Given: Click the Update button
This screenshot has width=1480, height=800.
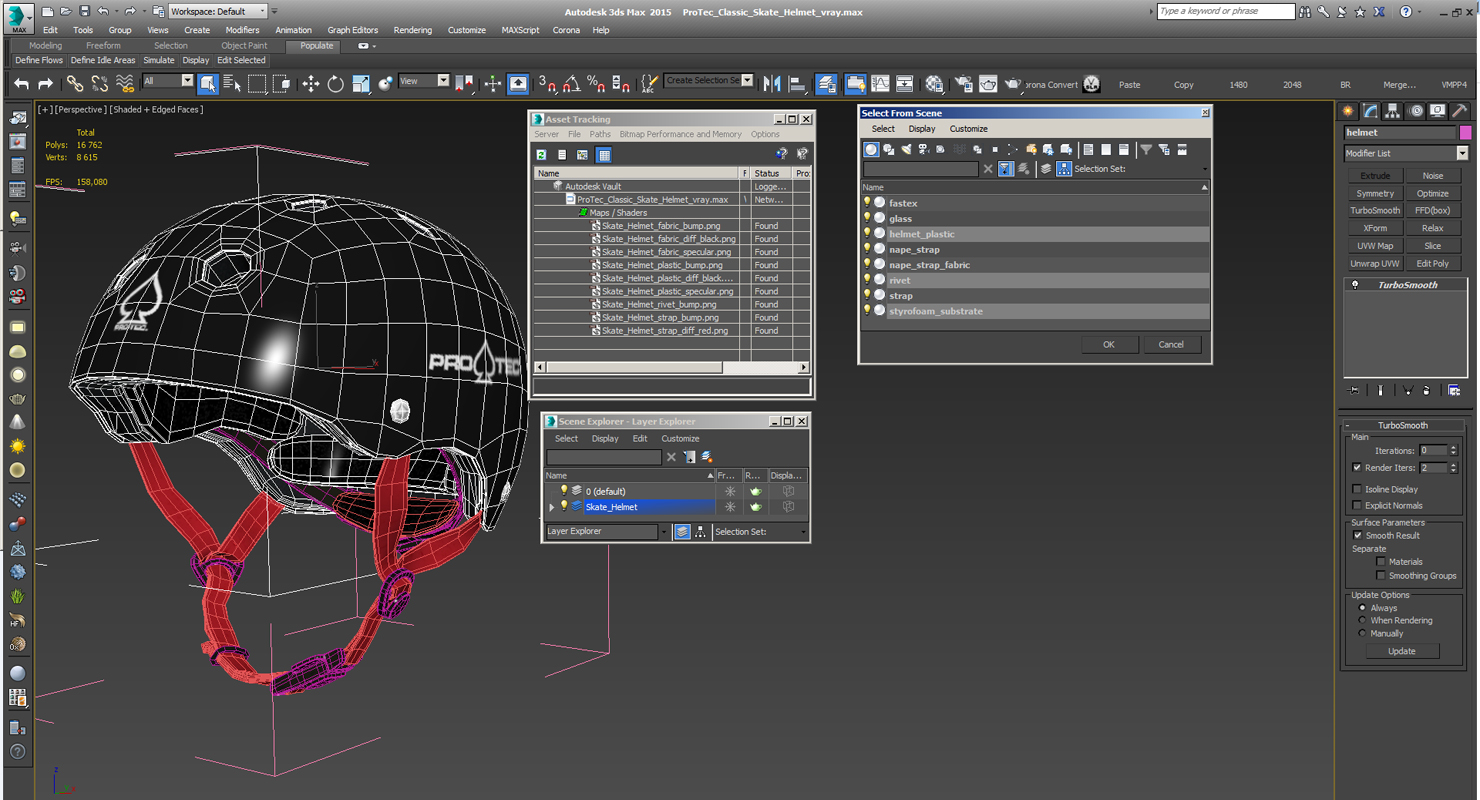Looking at the screenshot, I should [x=1401, y=651].
